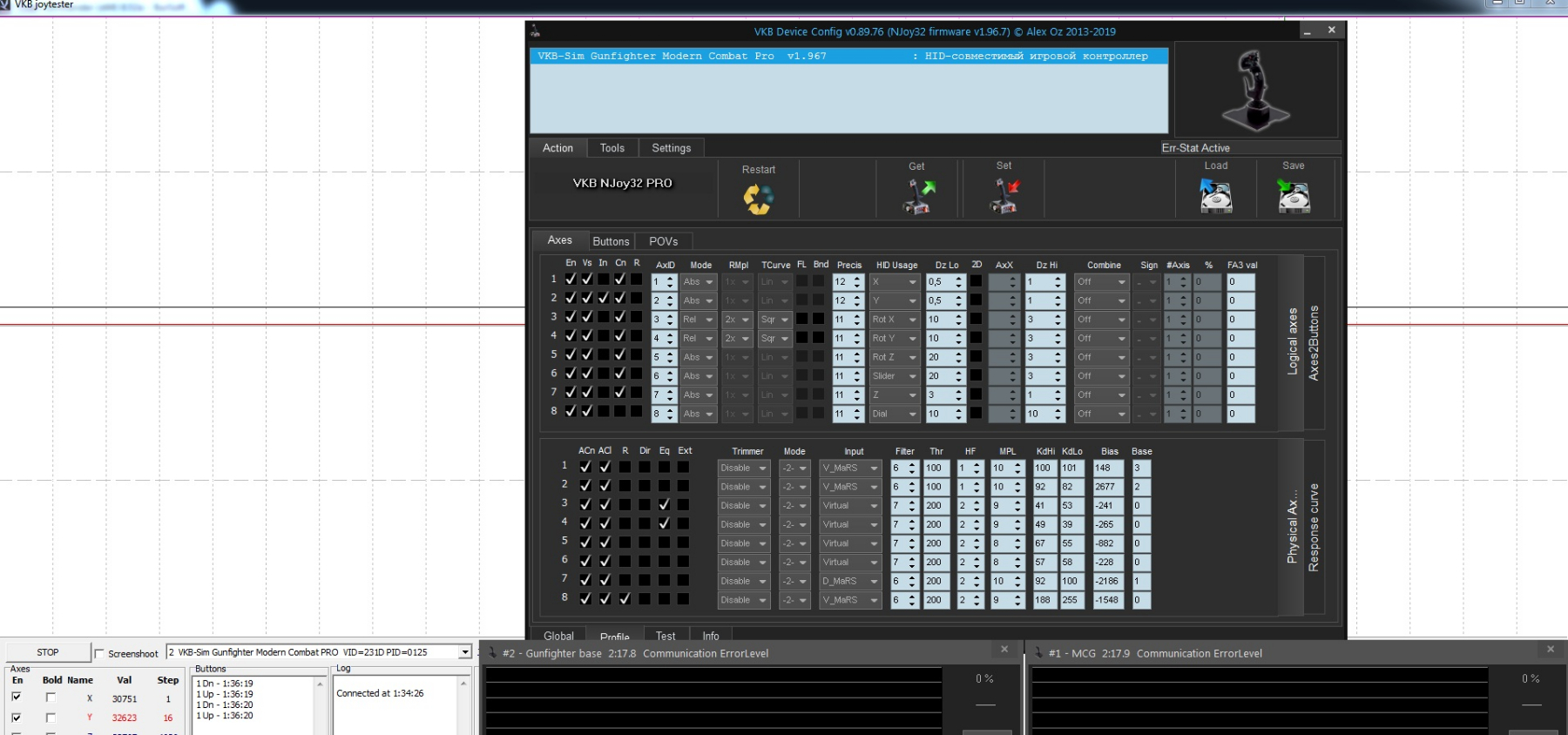Click the Err-Stat Active status label
This screenshot has width=1568, height=735.
coord(1195,148)
